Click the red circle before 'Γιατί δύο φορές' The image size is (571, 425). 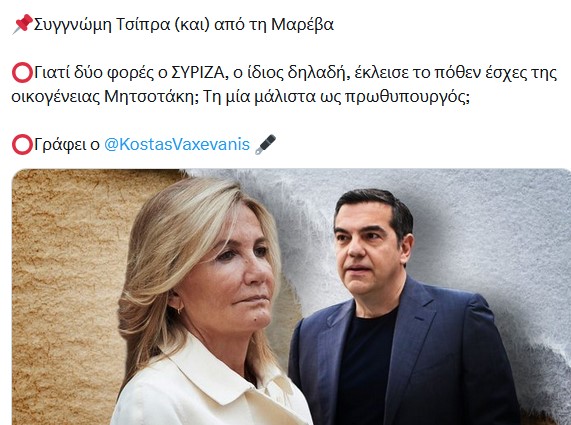tap(23, 73)
